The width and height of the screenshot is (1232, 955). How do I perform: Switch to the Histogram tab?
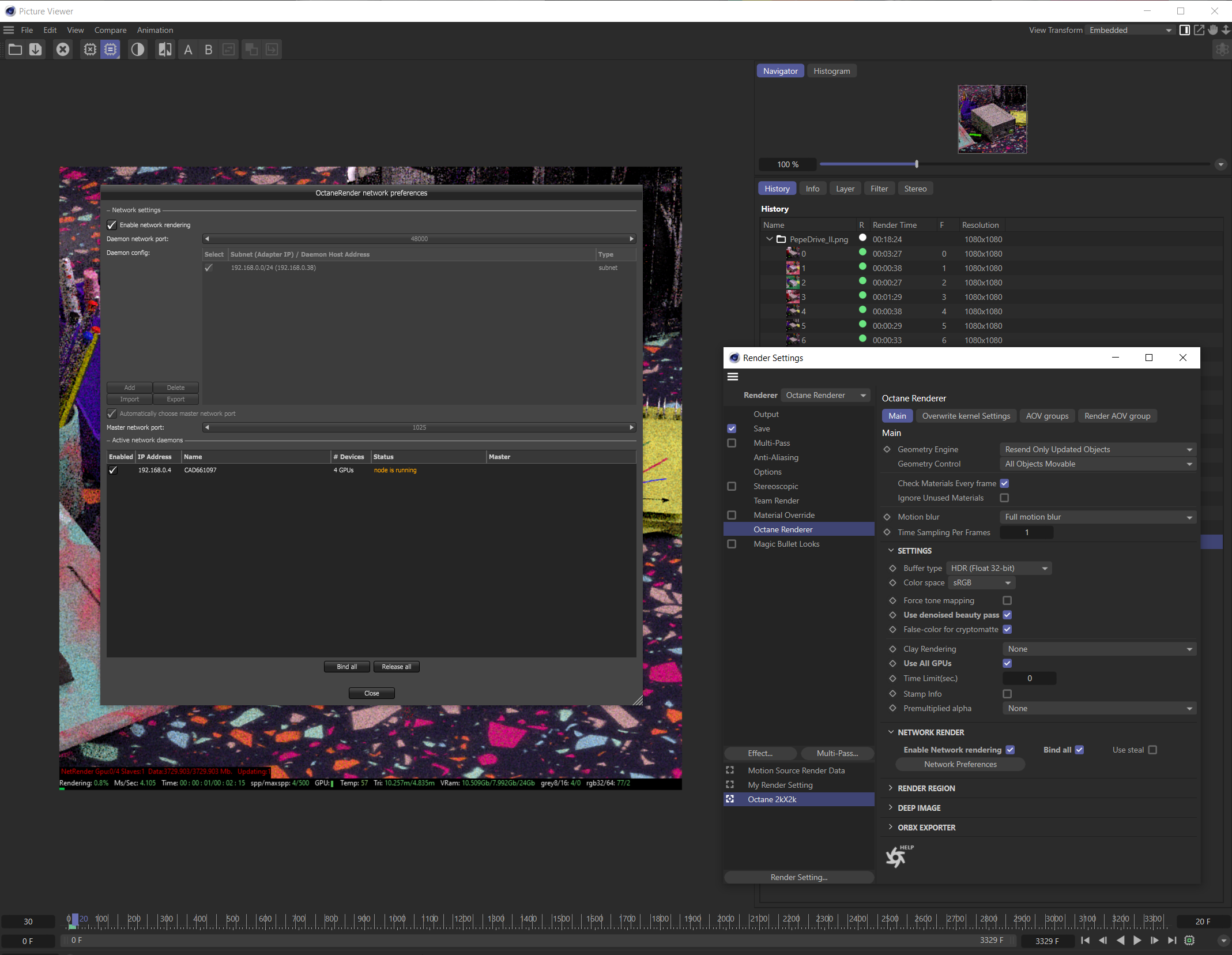(x=831, y=71)
